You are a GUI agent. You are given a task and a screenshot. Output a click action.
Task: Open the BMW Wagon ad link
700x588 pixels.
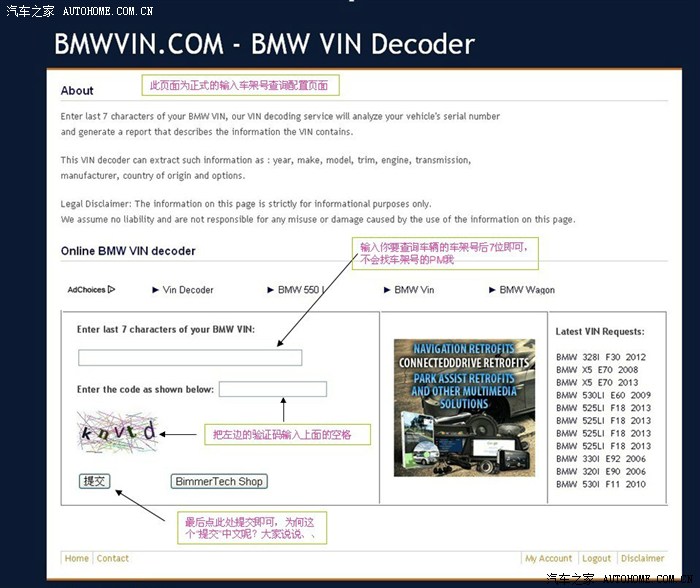pos(525,290)
